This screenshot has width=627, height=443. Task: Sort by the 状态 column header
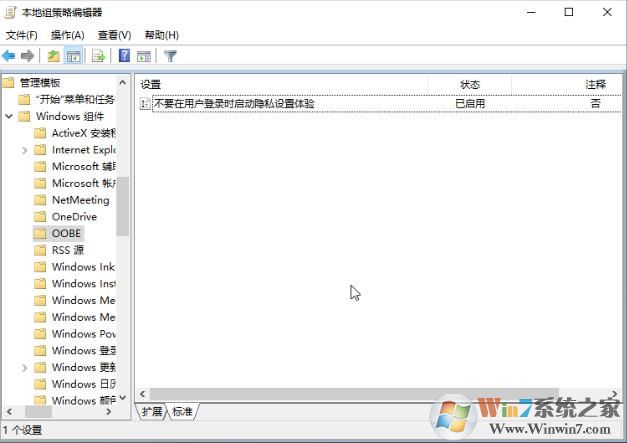pyautogui.click(x=470, y=84)
